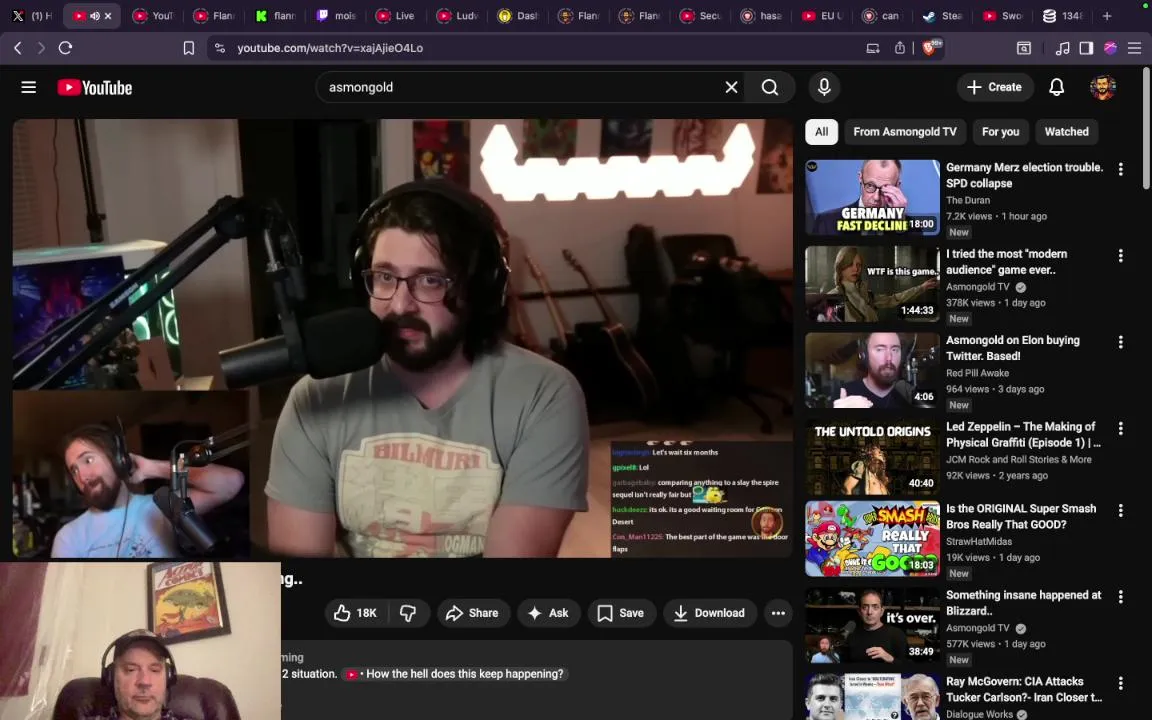This screenshot has width=1152, height=720.
Task: Select the Watched filter chip
Action: pos(1067,132)
